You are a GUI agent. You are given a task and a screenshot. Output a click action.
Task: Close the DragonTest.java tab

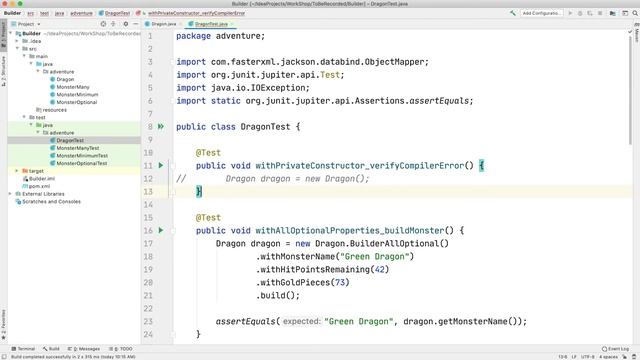click(x=232, y=24)
